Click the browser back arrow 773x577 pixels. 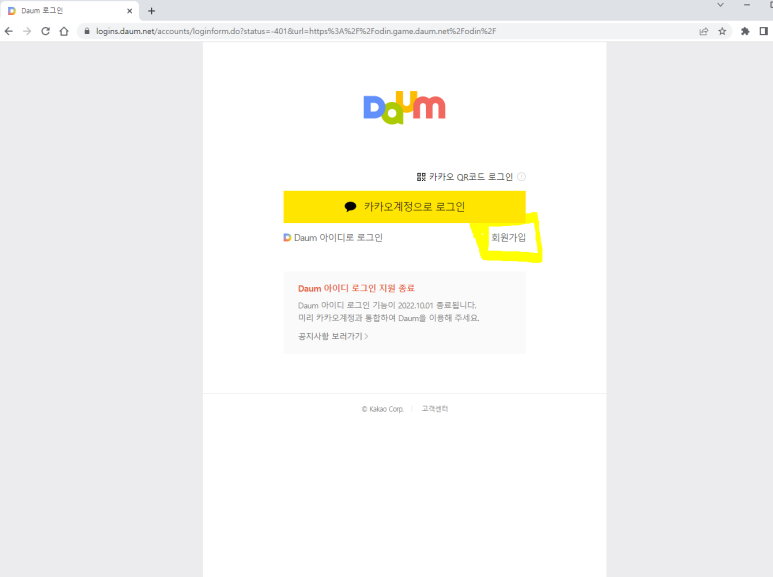pos(9,31)
